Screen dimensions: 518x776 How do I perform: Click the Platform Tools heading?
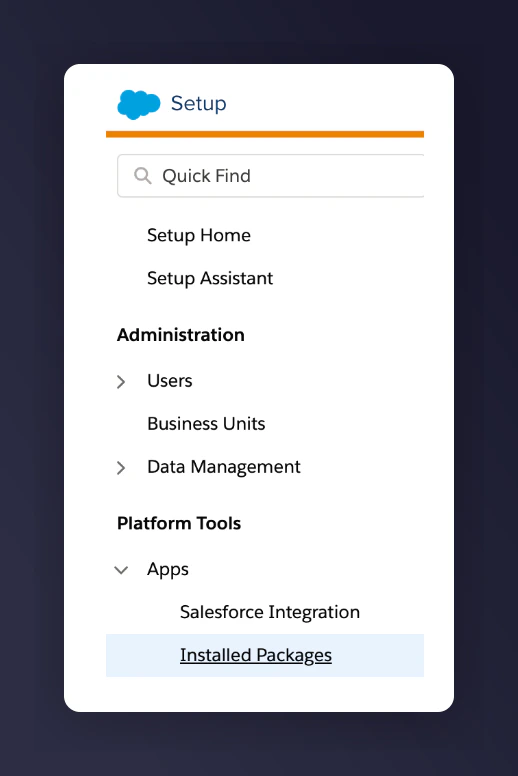(179, 524)
